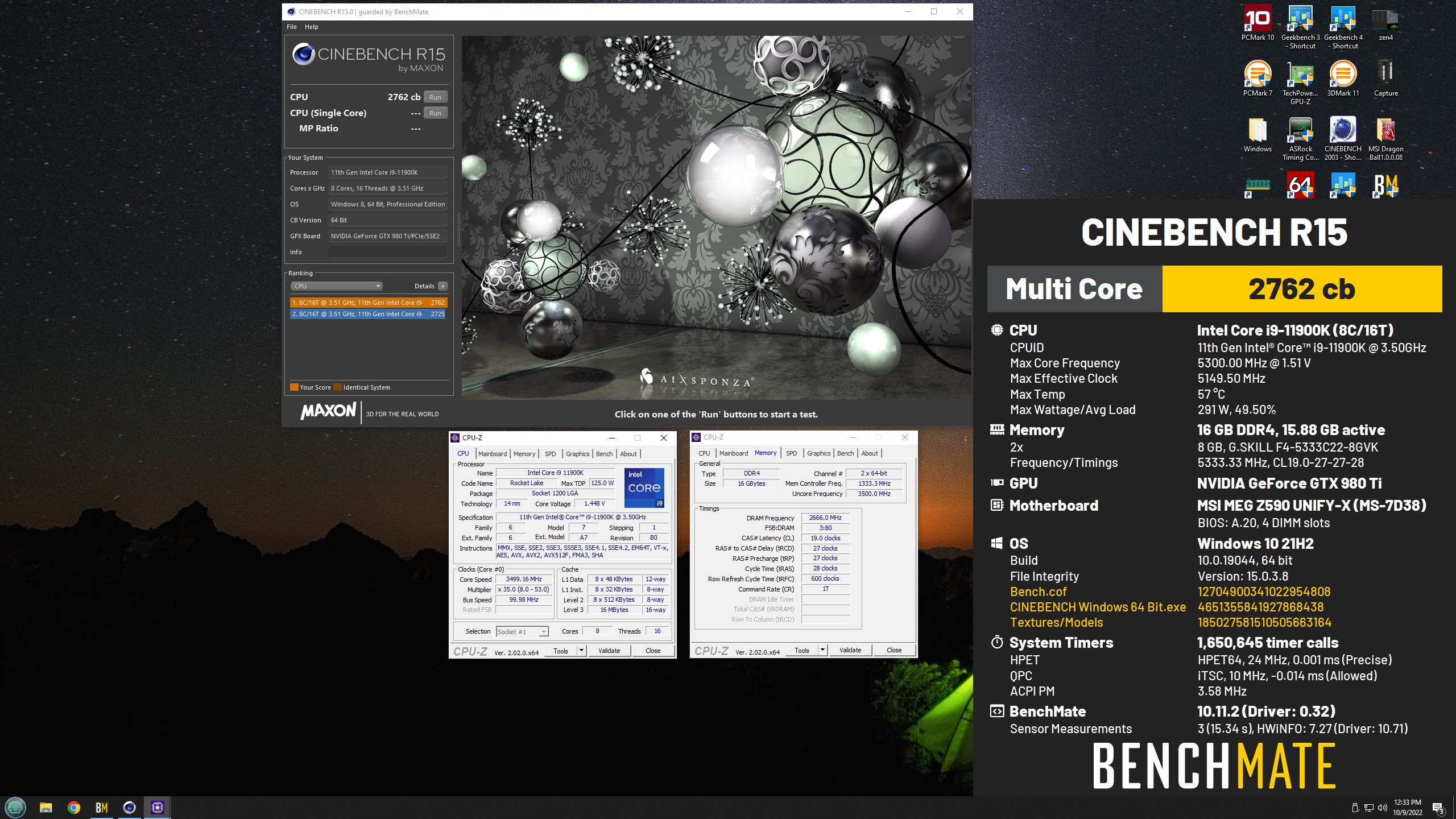
Task: Open Google Chrome from the taskbar
Action: (73, 808)
